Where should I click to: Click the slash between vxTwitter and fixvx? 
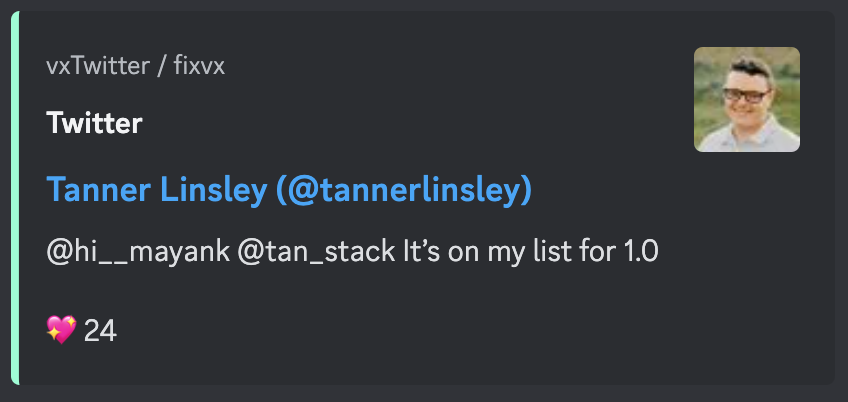pyautogui.click(x=160, y=66)
